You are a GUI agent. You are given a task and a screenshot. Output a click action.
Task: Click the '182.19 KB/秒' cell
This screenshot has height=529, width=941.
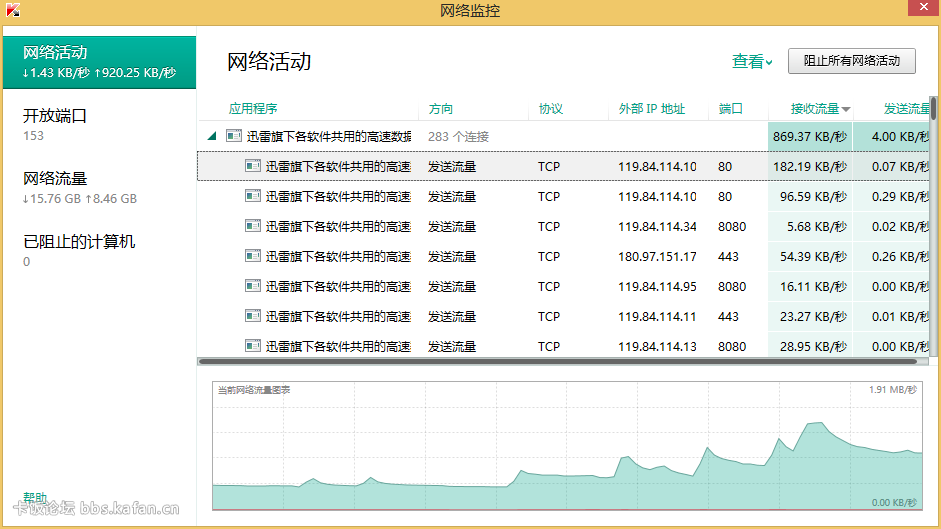(810, 166)
